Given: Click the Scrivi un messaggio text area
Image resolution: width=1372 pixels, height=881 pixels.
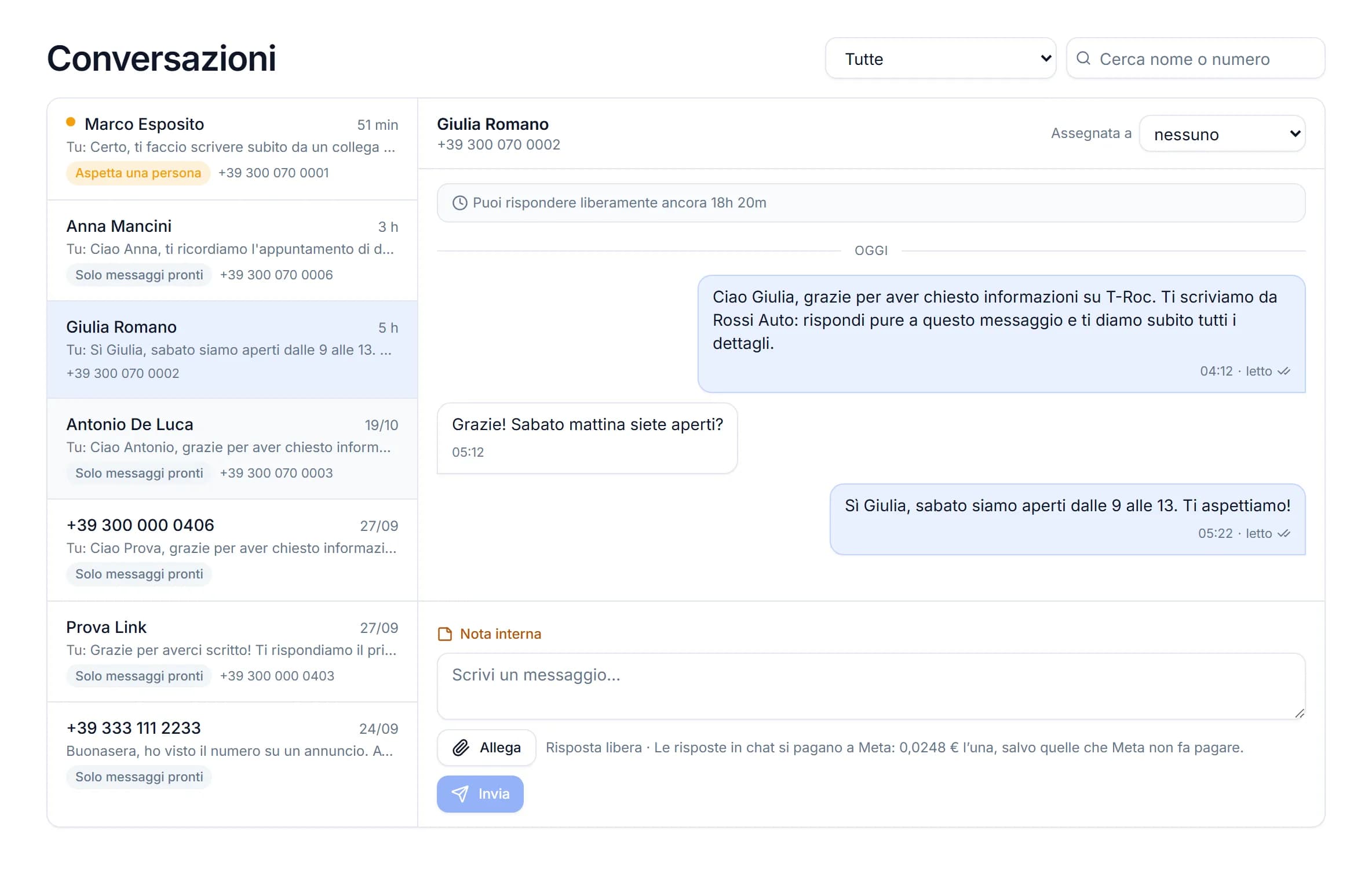Looking at the screenshot, I should point(871,686).
